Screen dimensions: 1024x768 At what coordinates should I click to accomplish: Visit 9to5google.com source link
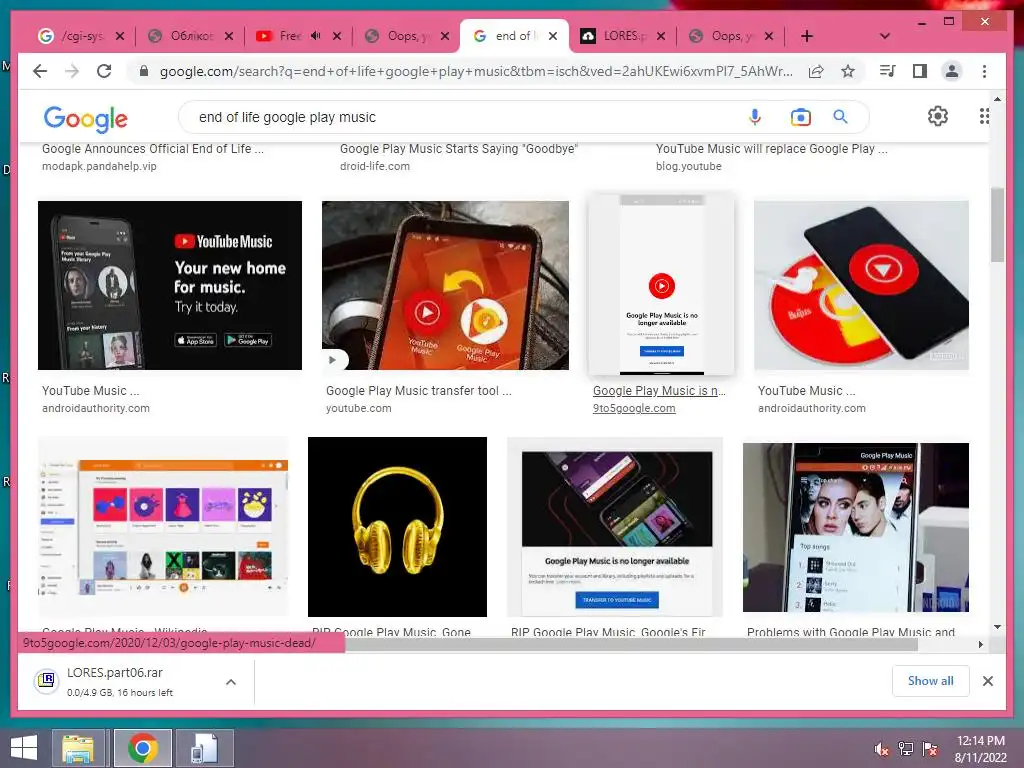coord(634,408)
